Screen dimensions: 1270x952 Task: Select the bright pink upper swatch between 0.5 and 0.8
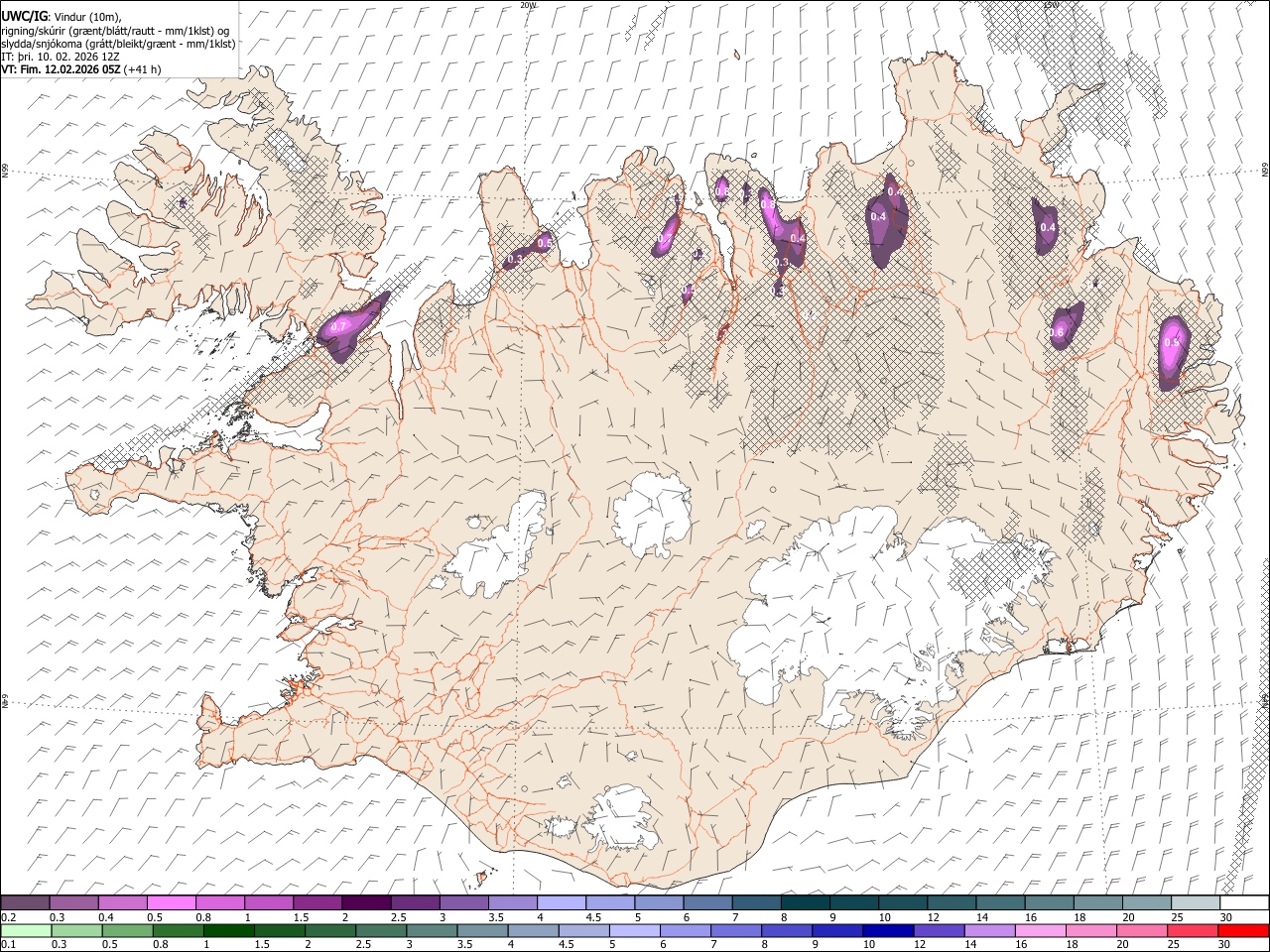tap(172, 903)
